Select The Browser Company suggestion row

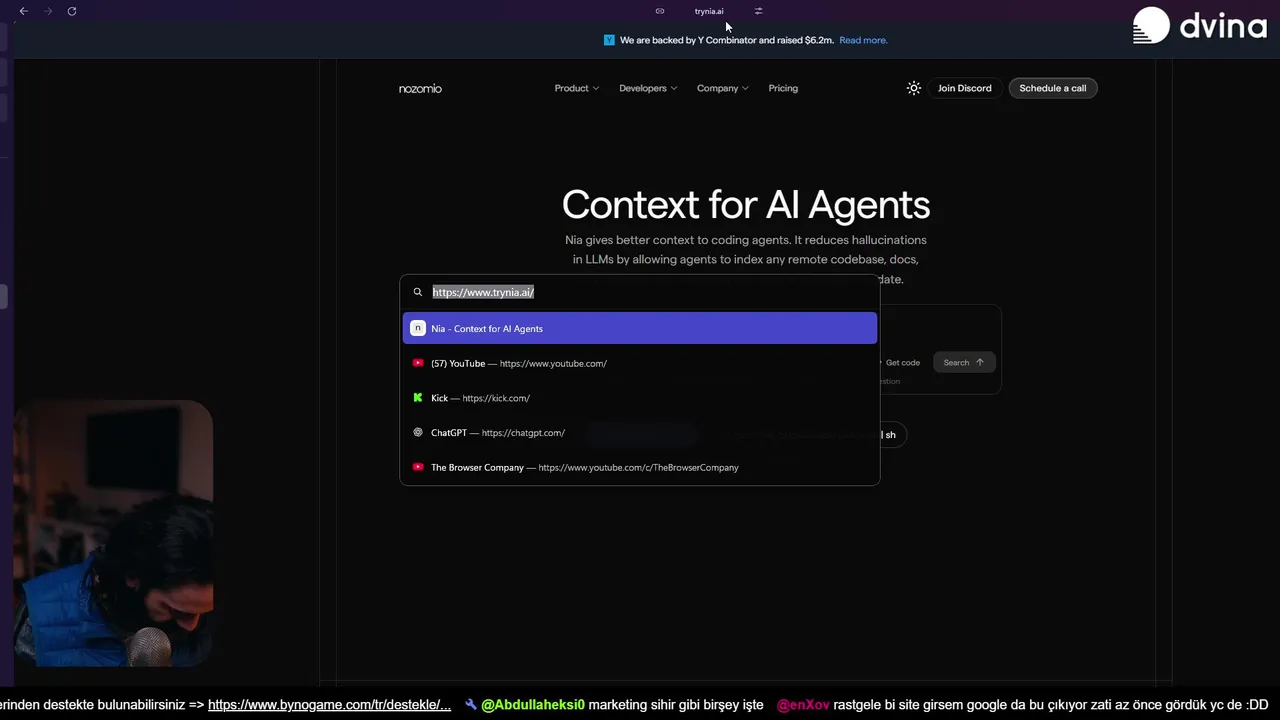(640, 467)
